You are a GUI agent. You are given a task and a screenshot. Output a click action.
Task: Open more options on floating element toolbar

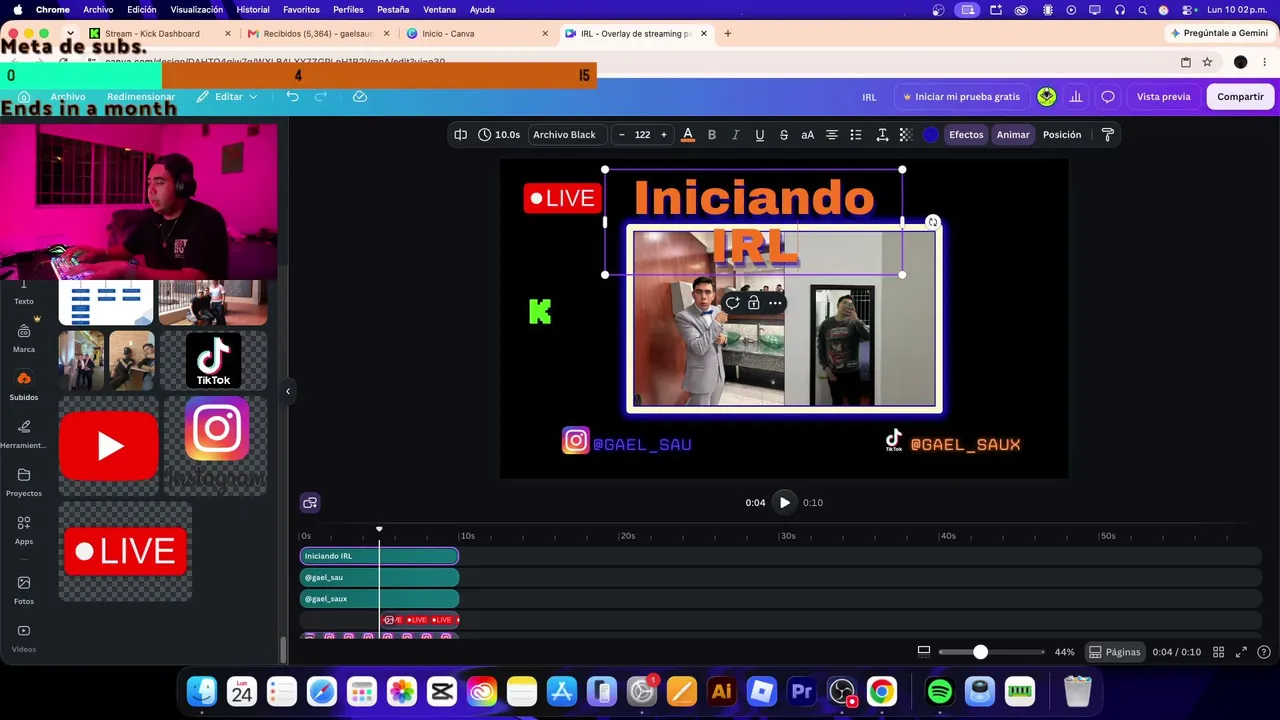click(775, 303)
